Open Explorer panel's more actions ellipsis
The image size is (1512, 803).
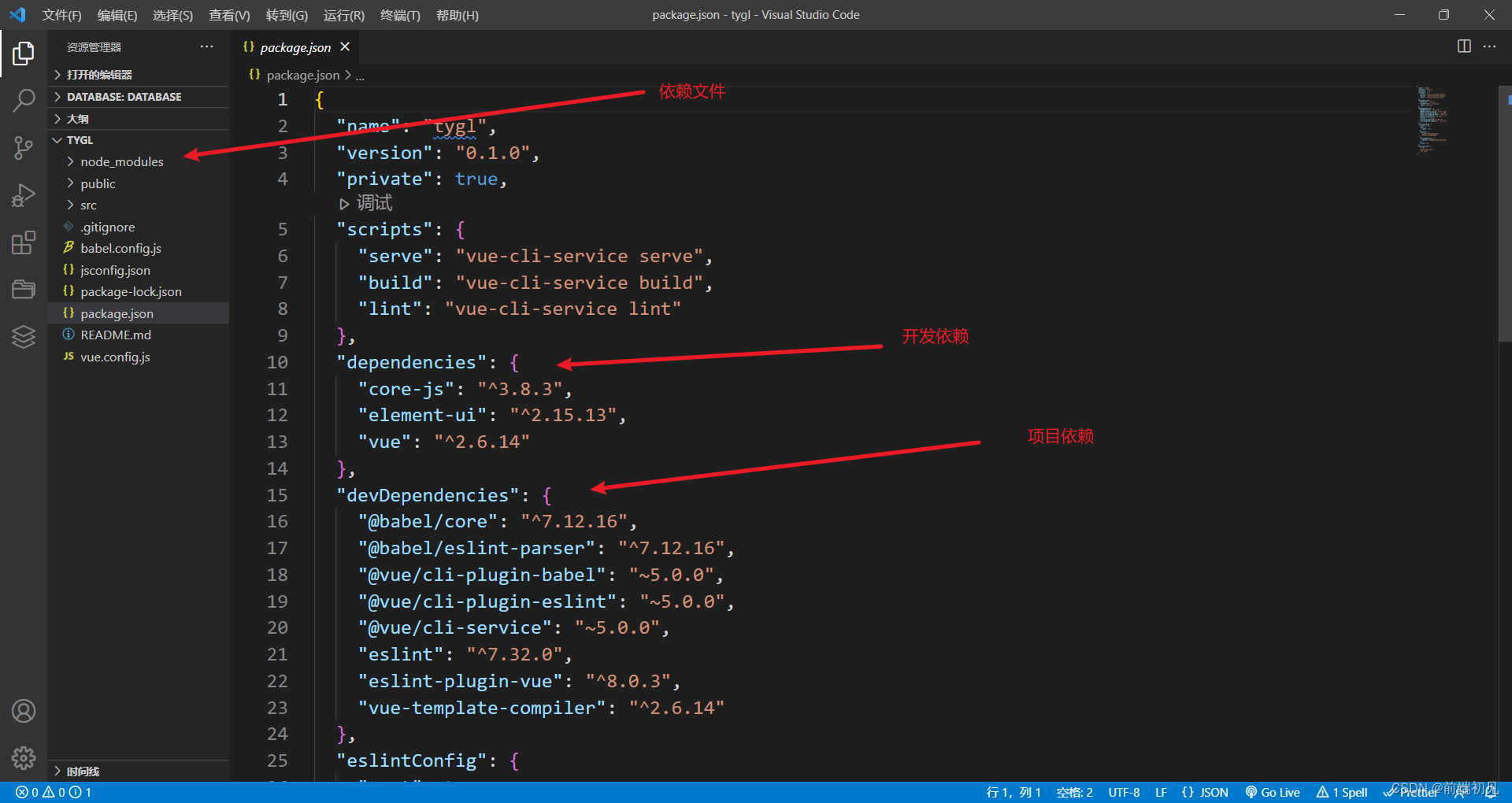206,46
